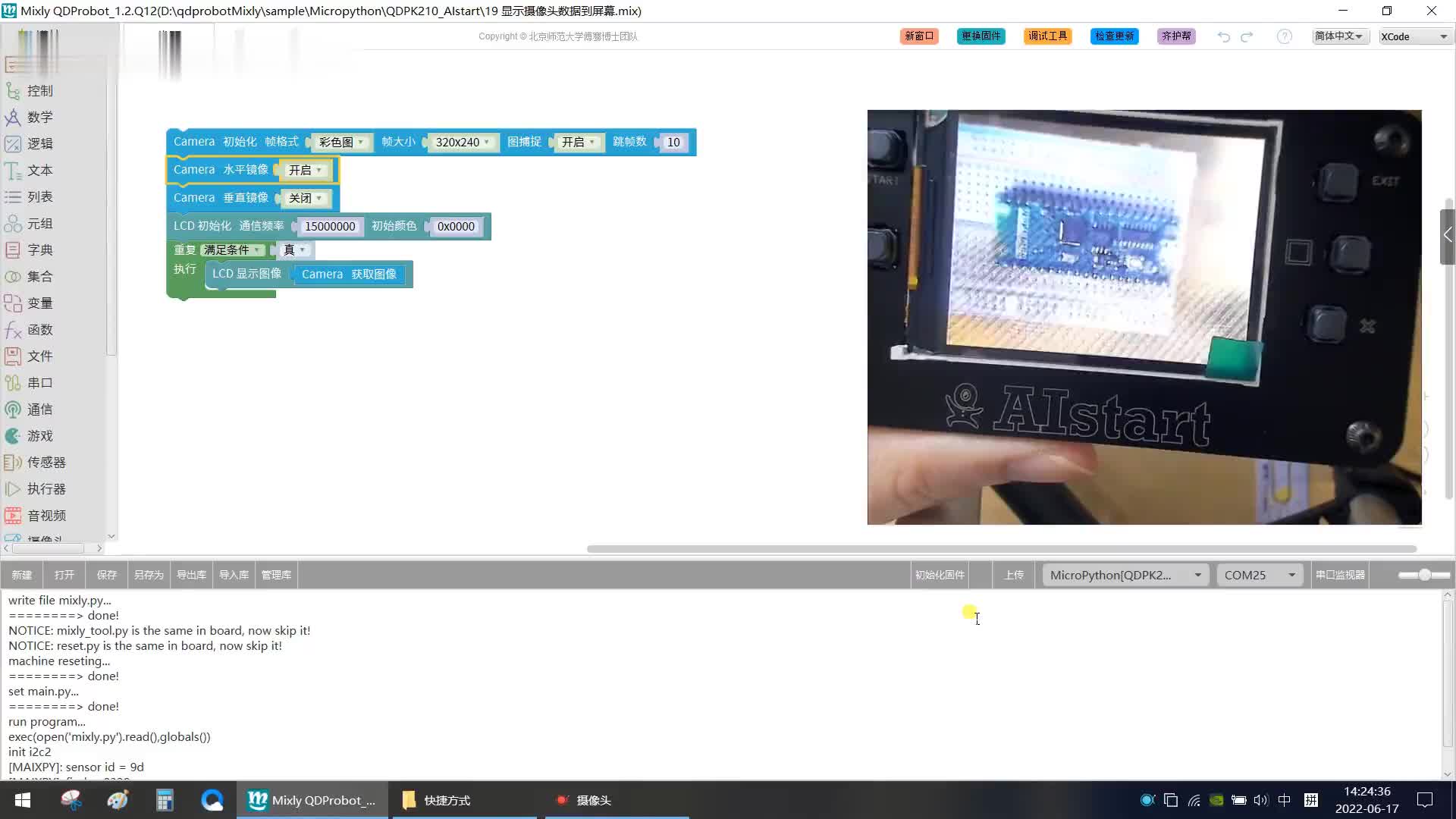Open the 变量 category icon
Image resolution: width=1456 pixels, height=819 pixels.
13,303
